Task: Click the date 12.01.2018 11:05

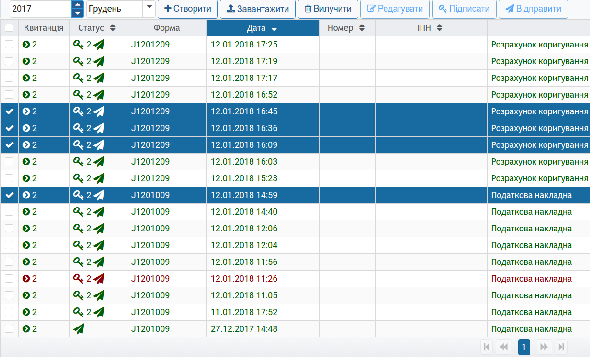Action: [x=244, y=295]
